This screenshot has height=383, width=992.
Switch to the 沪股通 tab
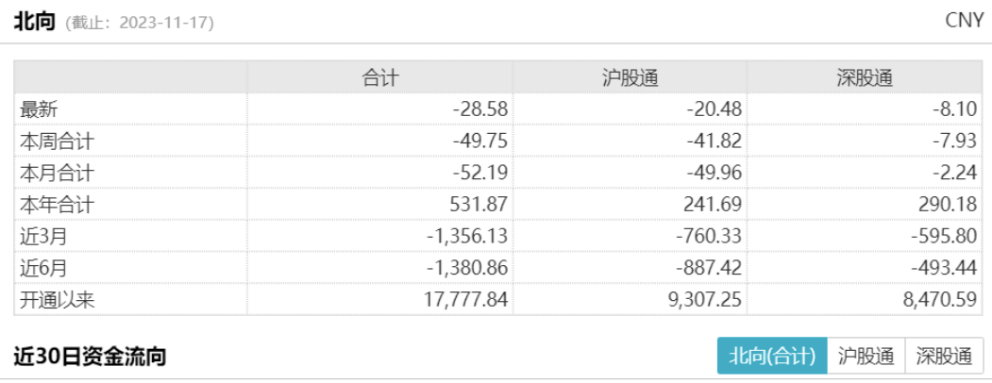pyautogui.click(x=866, y=356)
